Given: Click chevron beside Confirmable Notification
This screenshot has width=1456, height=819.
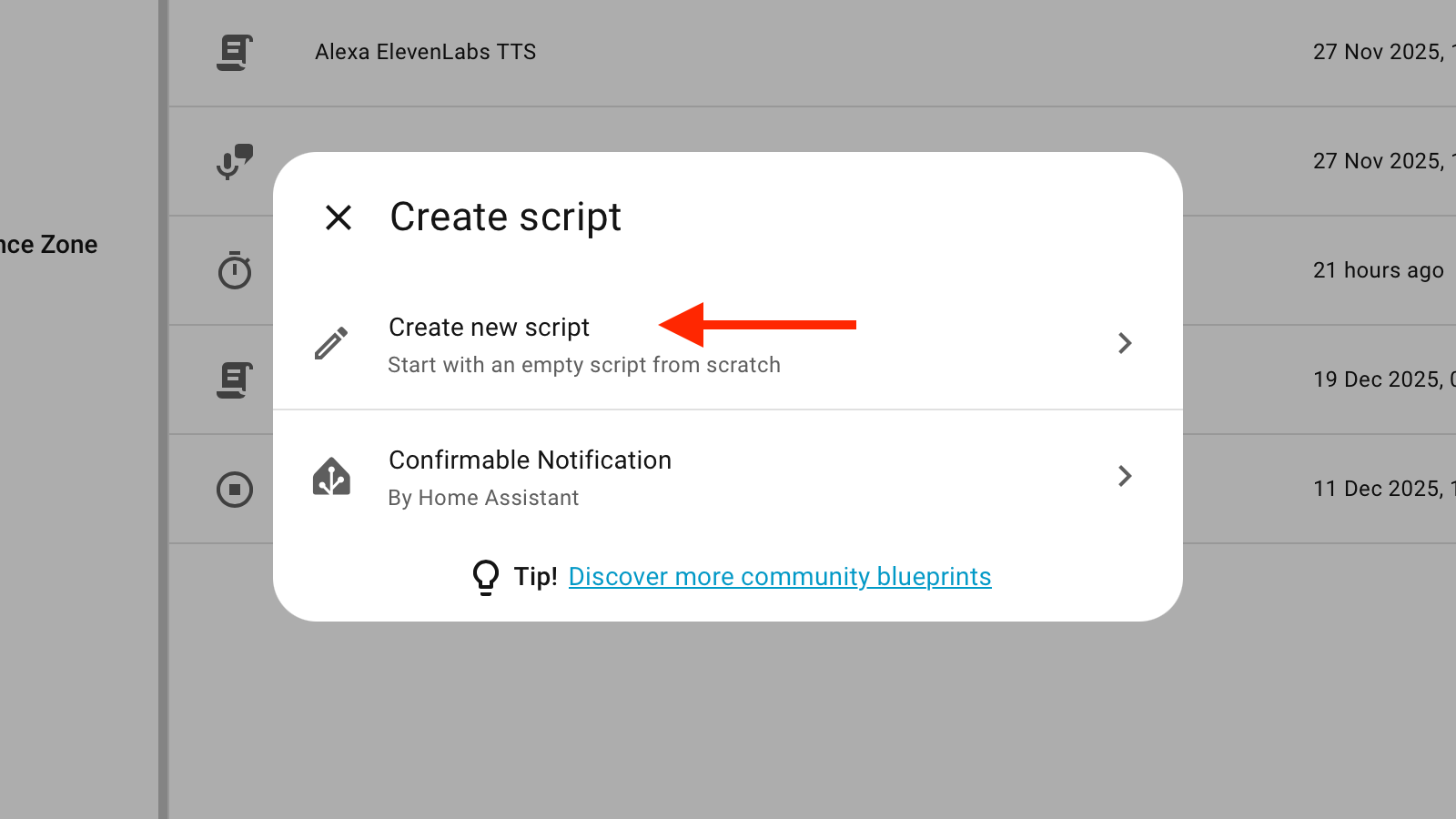Looking at the screenshot, I should [x=1125, y=476].
